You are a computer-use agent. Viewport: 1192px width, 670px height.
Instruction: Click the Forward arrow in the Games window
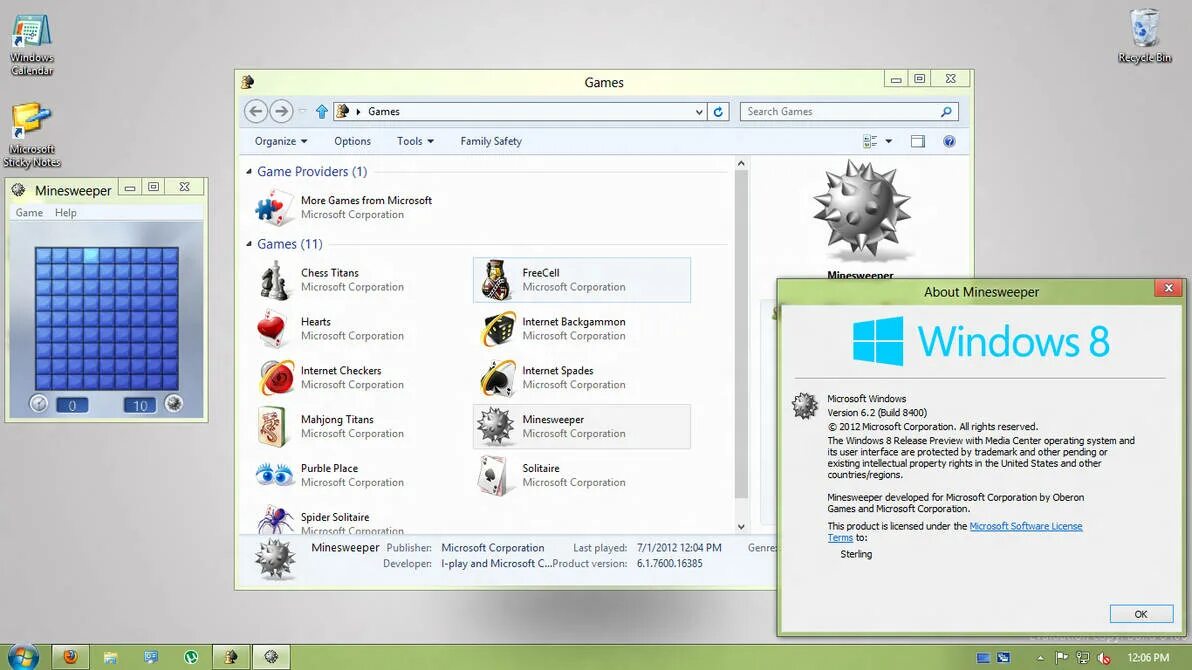[281, 111]
